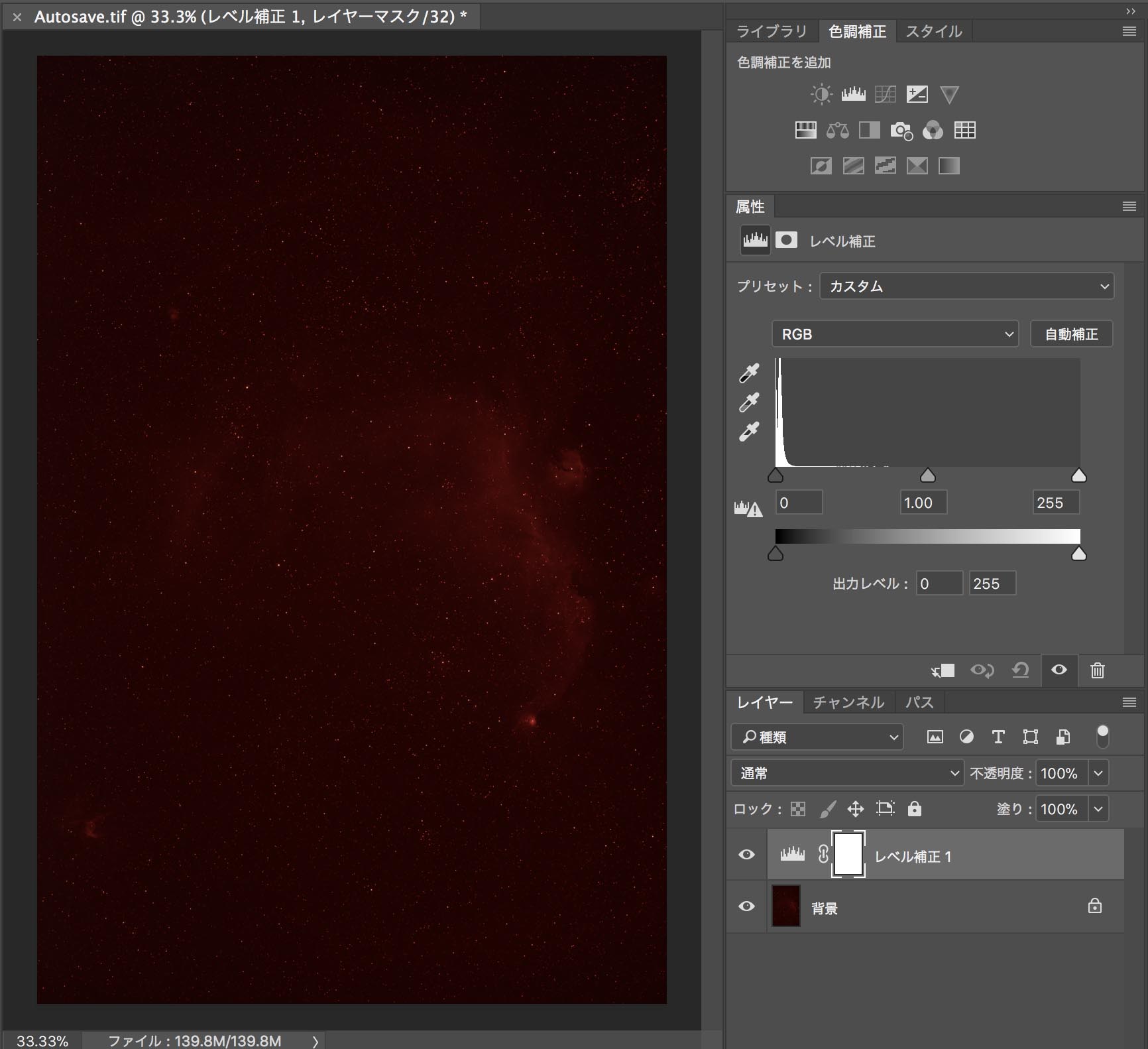Switch to the チャンネル tab
Image resolution: width=1148 pixels, height=1049 pixels.
coord(848,702)
